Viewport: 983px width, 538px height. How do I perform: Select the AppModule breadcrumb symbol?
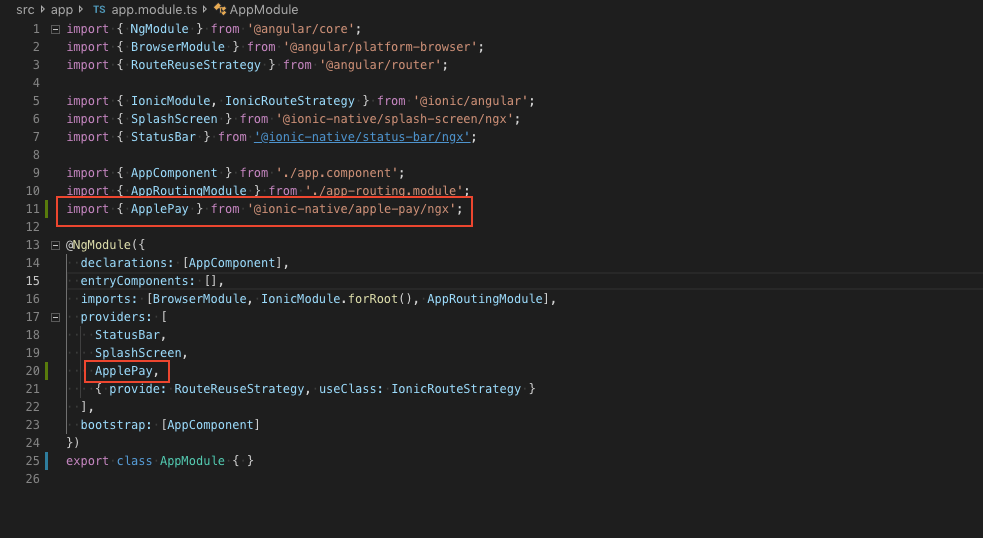click(264, 9)
